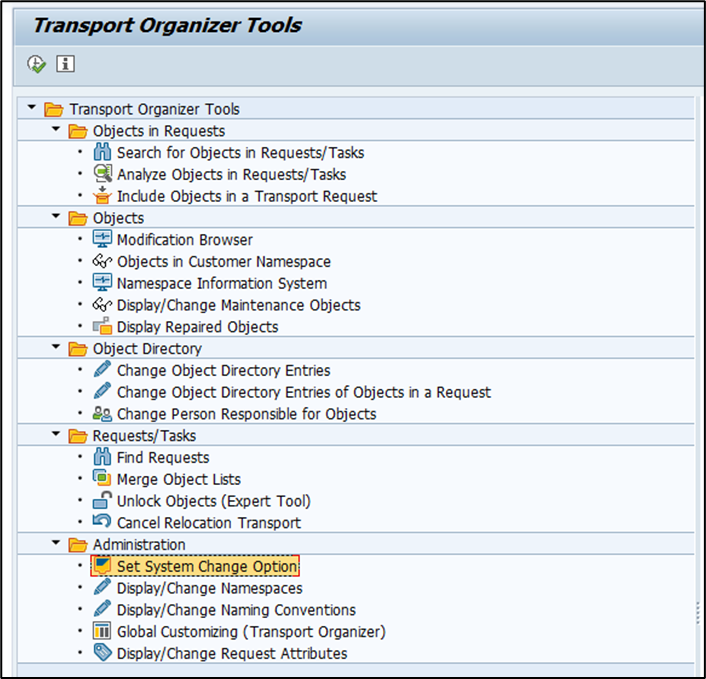Open Find Requests entry
This screenshot has width=706, height=679.
(x=163, y=458)
